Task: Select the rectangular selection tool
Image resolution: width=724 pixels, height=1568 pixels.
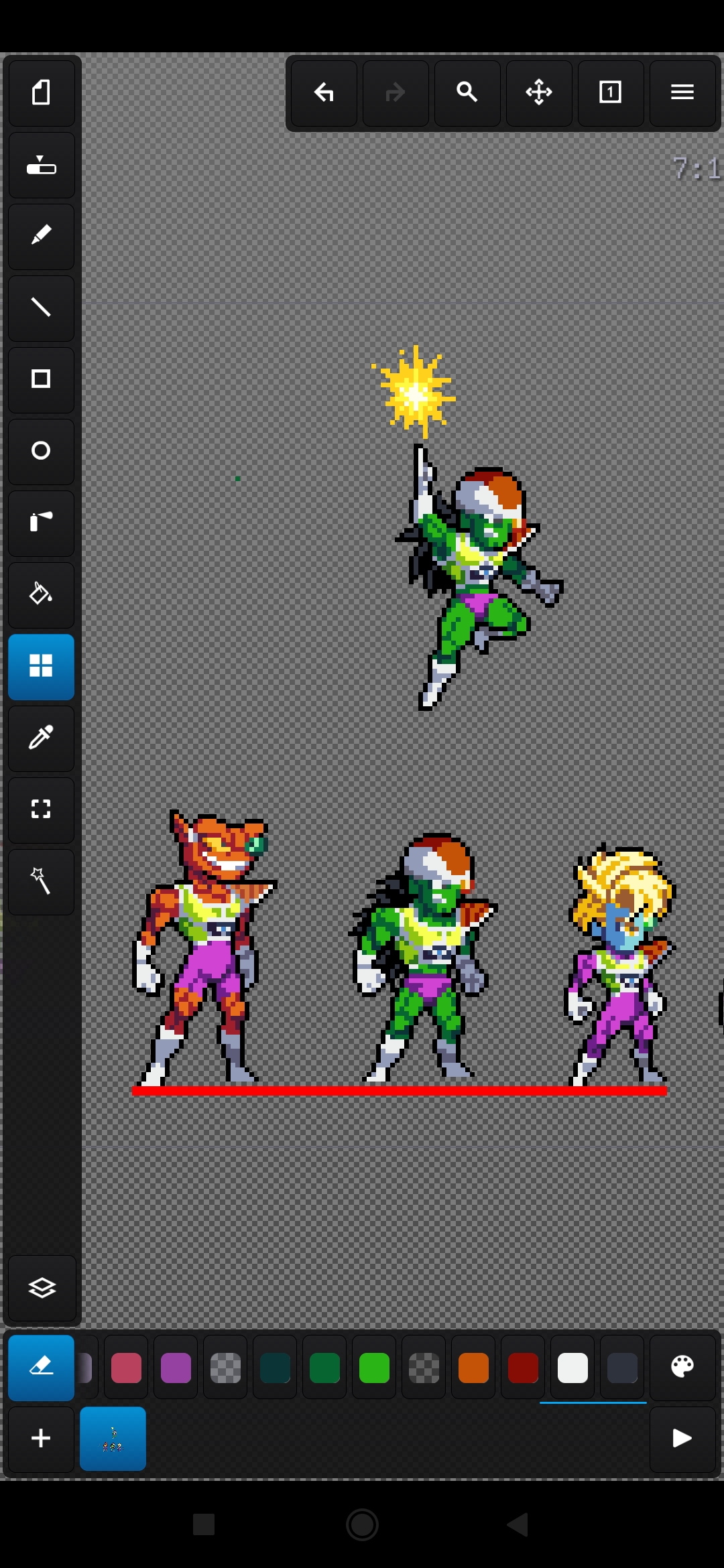Action: coord(41,809)
